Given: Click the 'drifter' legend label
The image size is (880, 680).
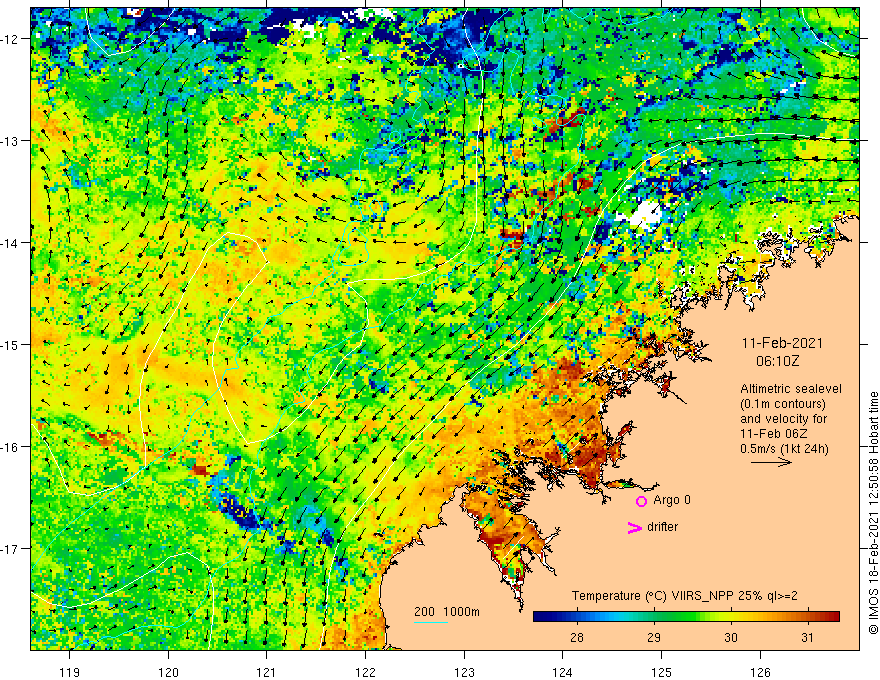Looking at the screenshot, I should coord(662,527).
